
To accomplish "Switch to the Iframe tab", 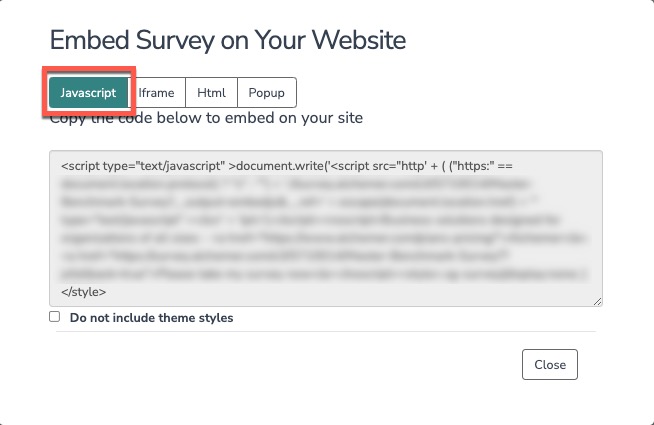I will pyautogui.click(x=157, y=93).
